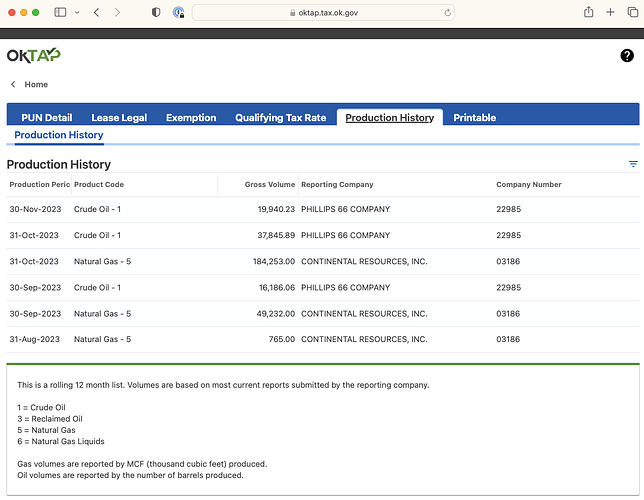Expand the sidebar dropdown chevron
This screenshot has width=644, height=500.
pyautogui.click(x=77, y=13)
